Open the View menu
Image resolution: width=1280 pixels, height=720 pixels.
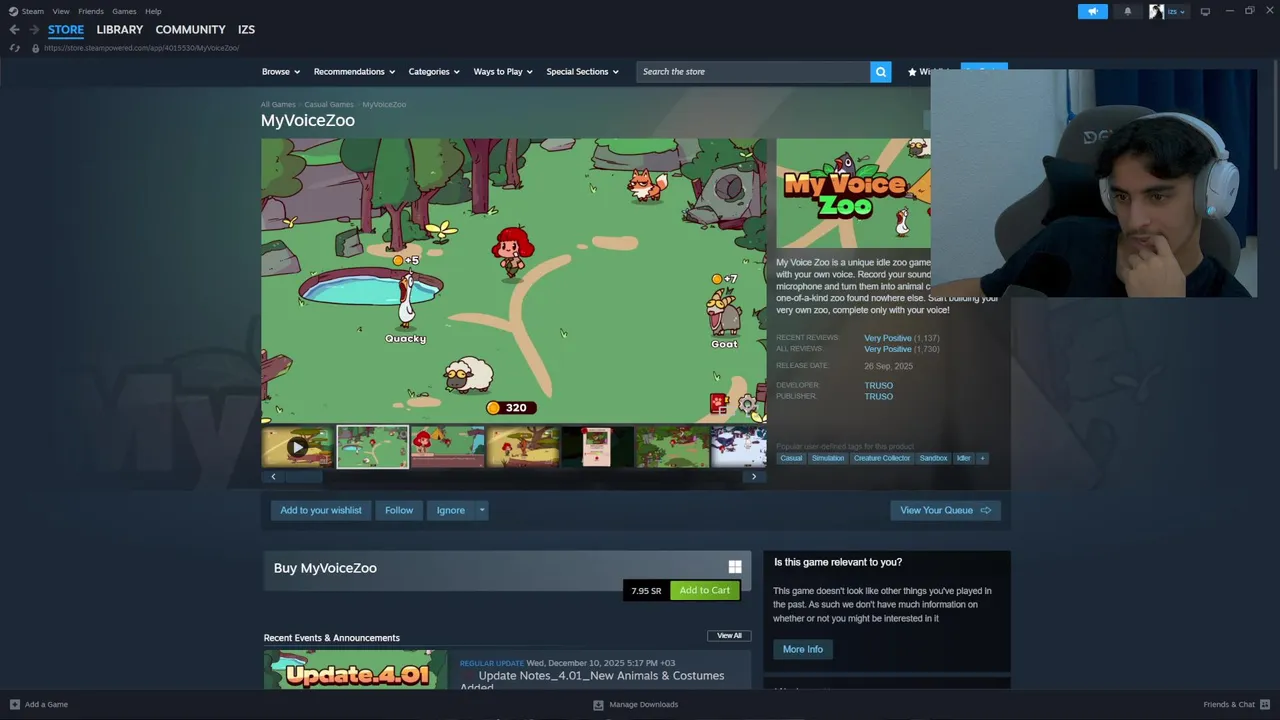coord(61,11)
